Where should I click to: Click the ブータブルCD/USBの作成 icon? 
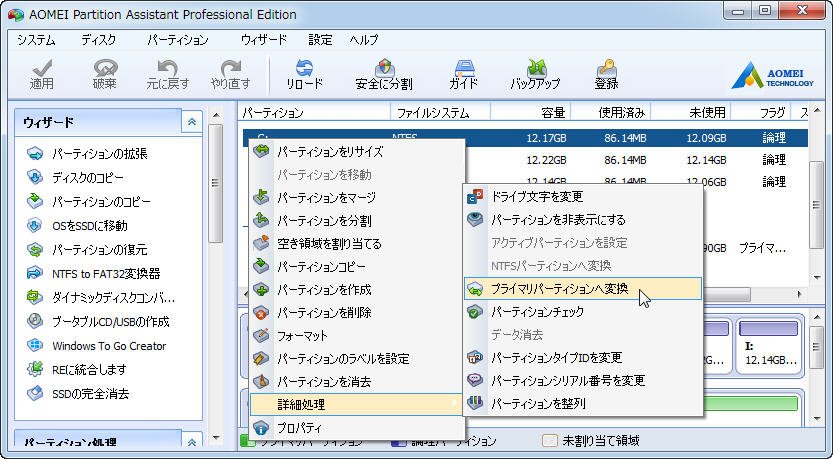(x=35, y=321)
